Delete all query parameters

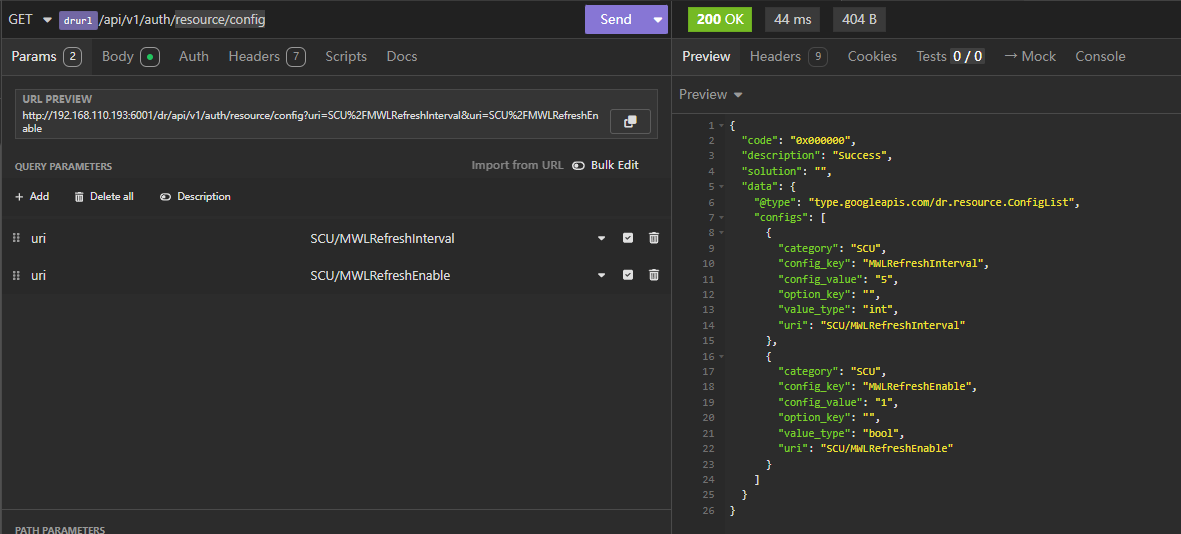[x=104, y=197]
